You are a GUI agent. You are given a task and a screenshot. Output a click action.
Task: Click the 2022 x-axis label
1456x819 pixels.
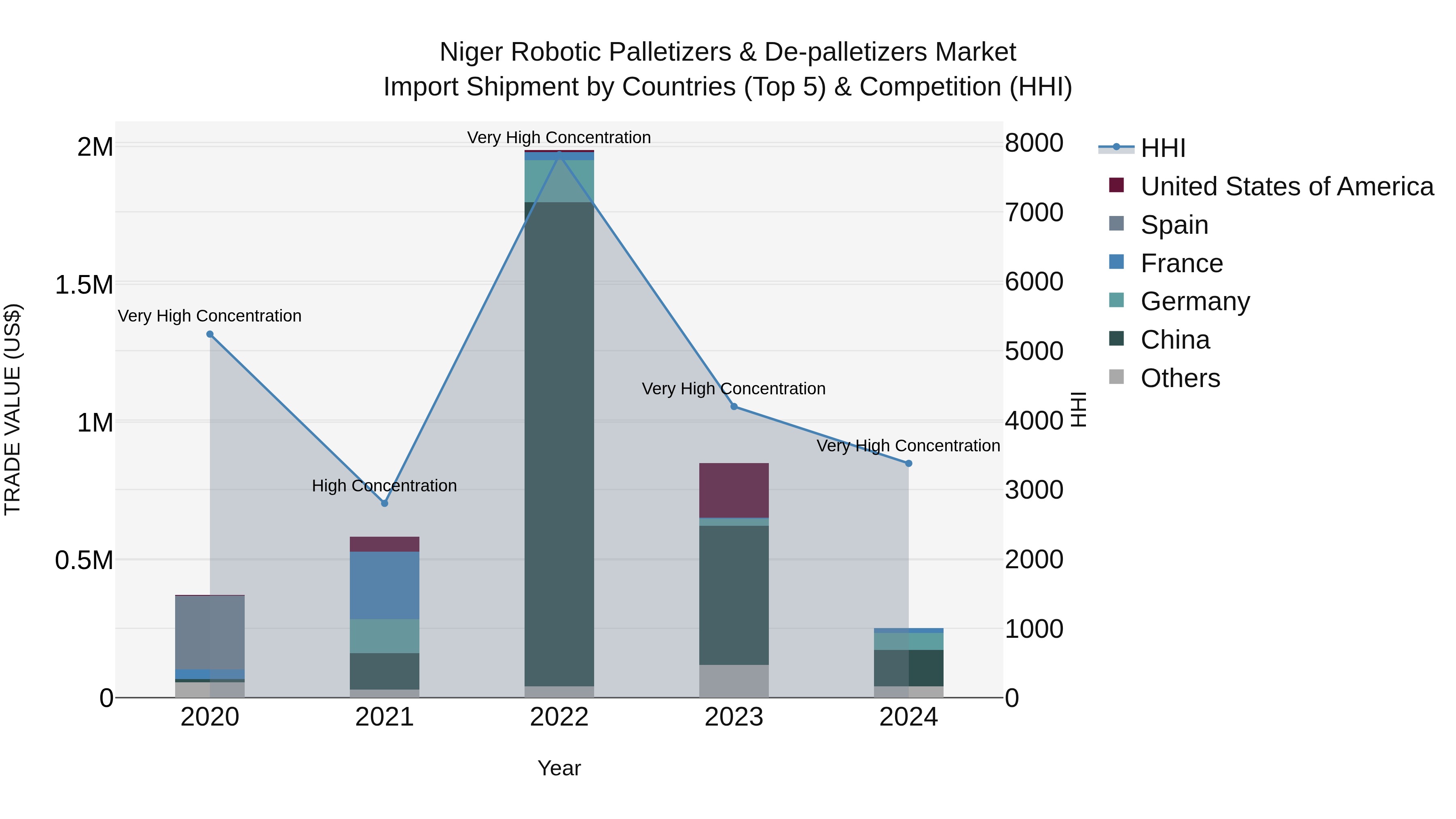coord(559,717)
